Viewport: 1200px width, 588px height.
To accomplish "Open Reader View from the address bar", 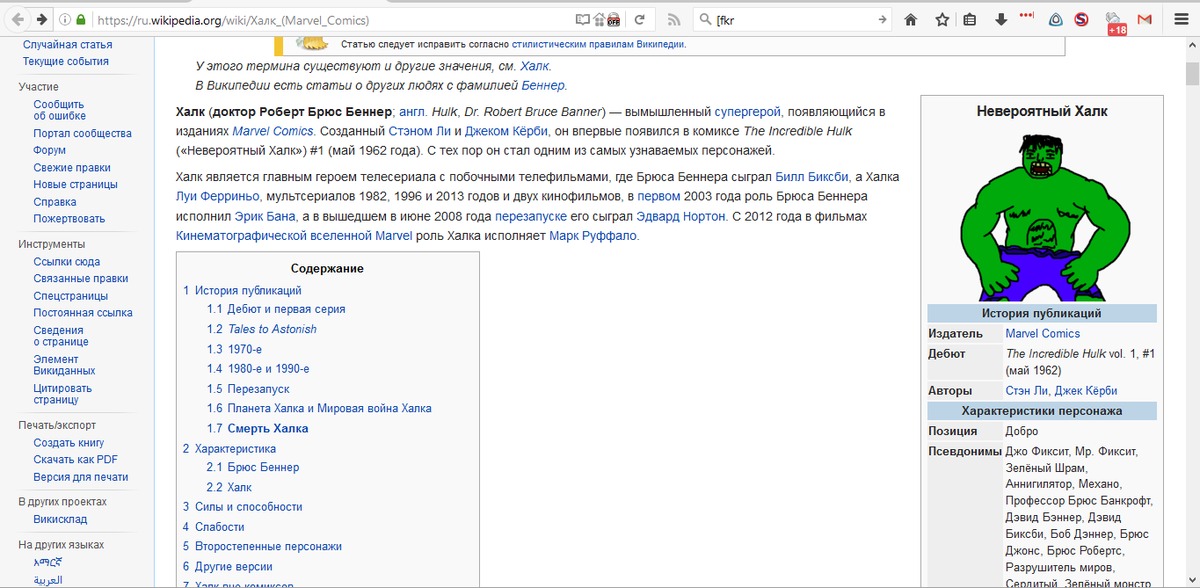I will [x=583, y=19].
